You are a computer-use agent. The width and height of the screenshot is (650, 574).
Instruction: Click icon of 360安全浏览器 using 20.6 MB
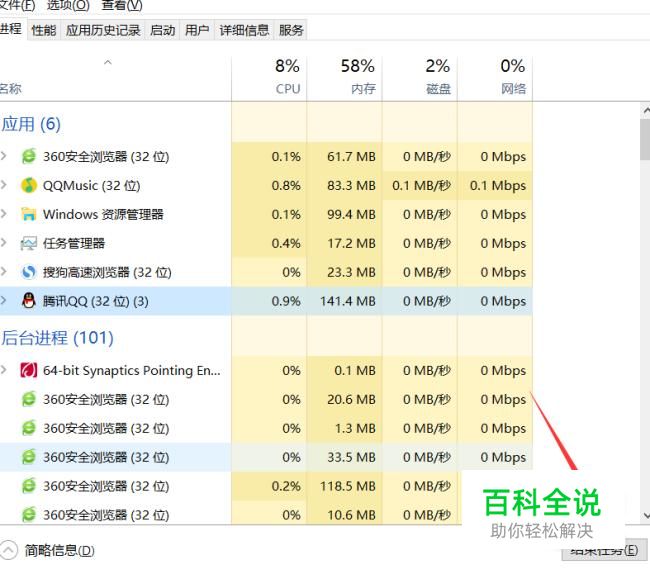(29, 399)
